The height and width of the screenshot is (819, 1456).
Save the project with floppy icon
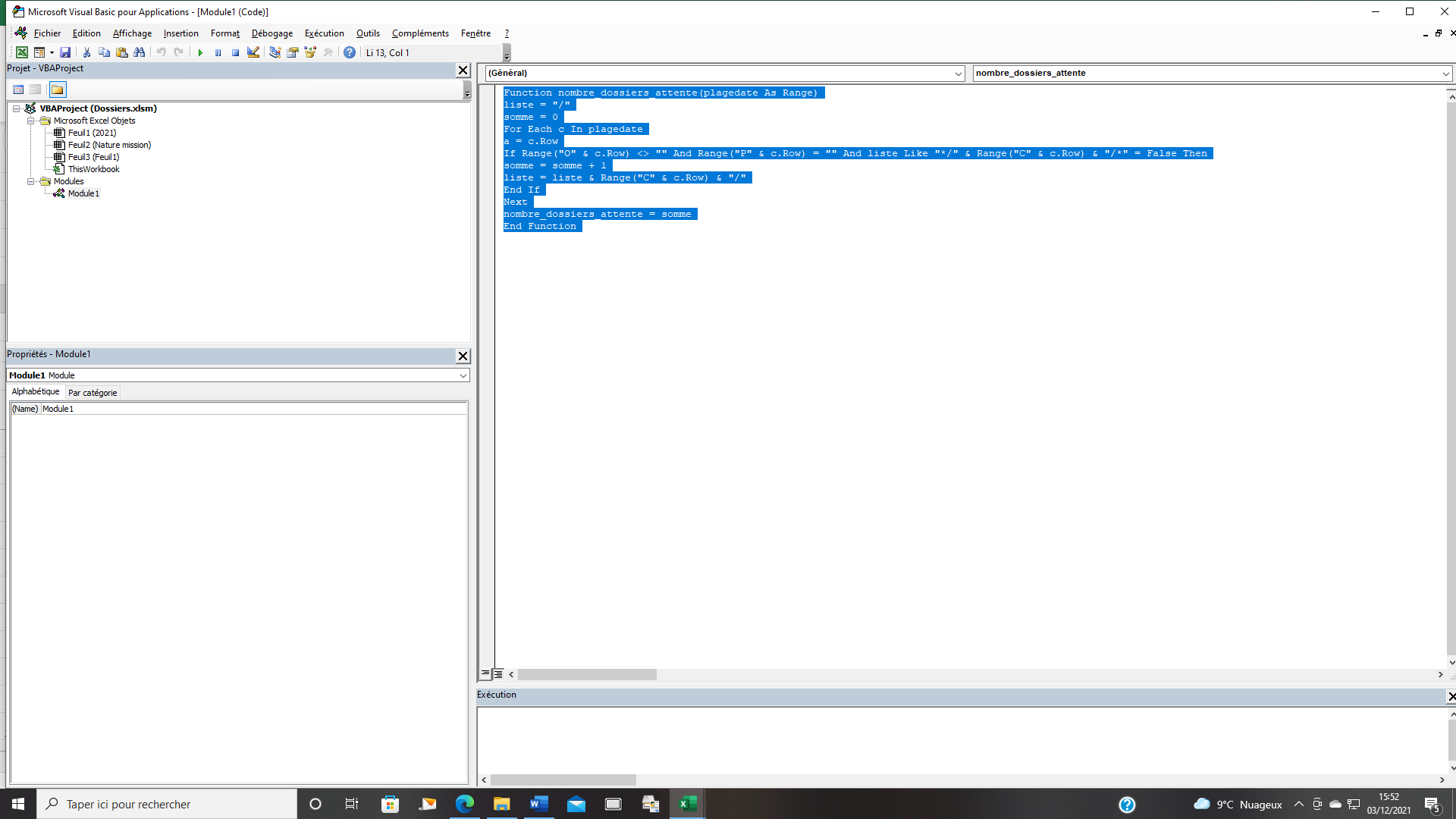65,52
